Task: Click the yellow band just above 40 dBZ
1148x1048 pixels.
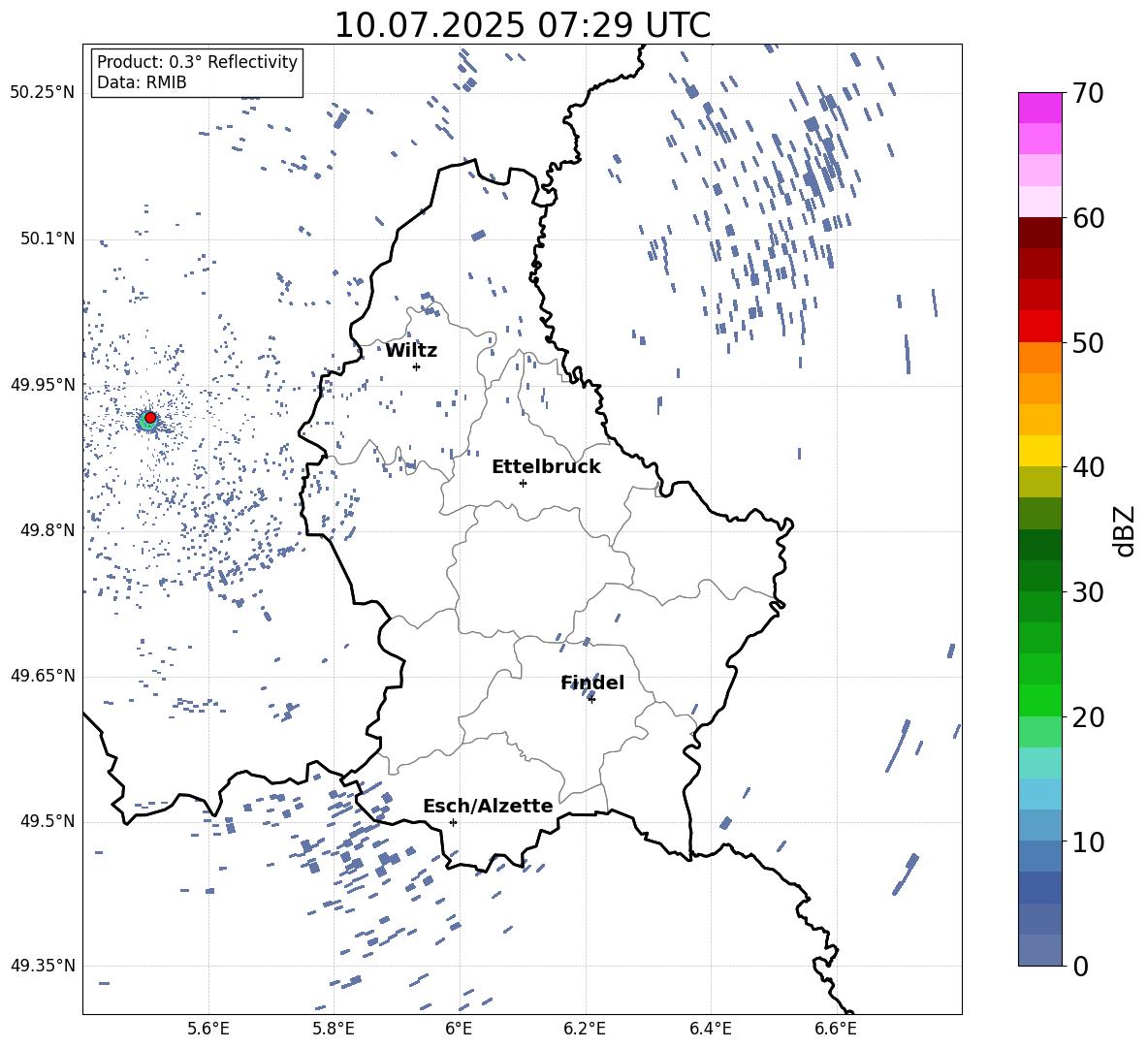Action: tap(1039, 451)
